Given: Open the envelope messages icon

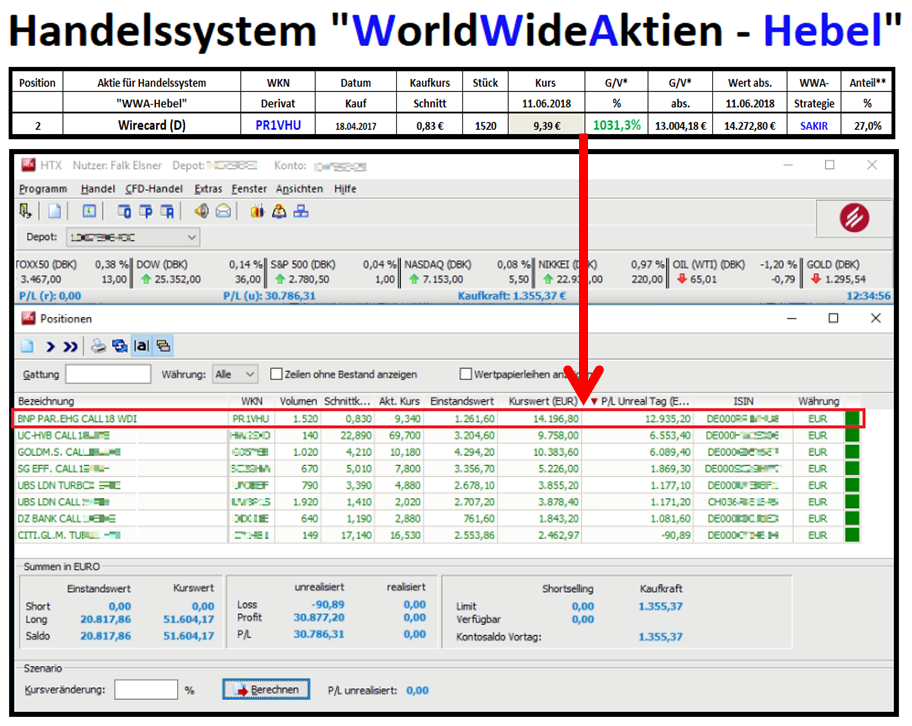Looking at the screenshot, I should click(223, 211).
